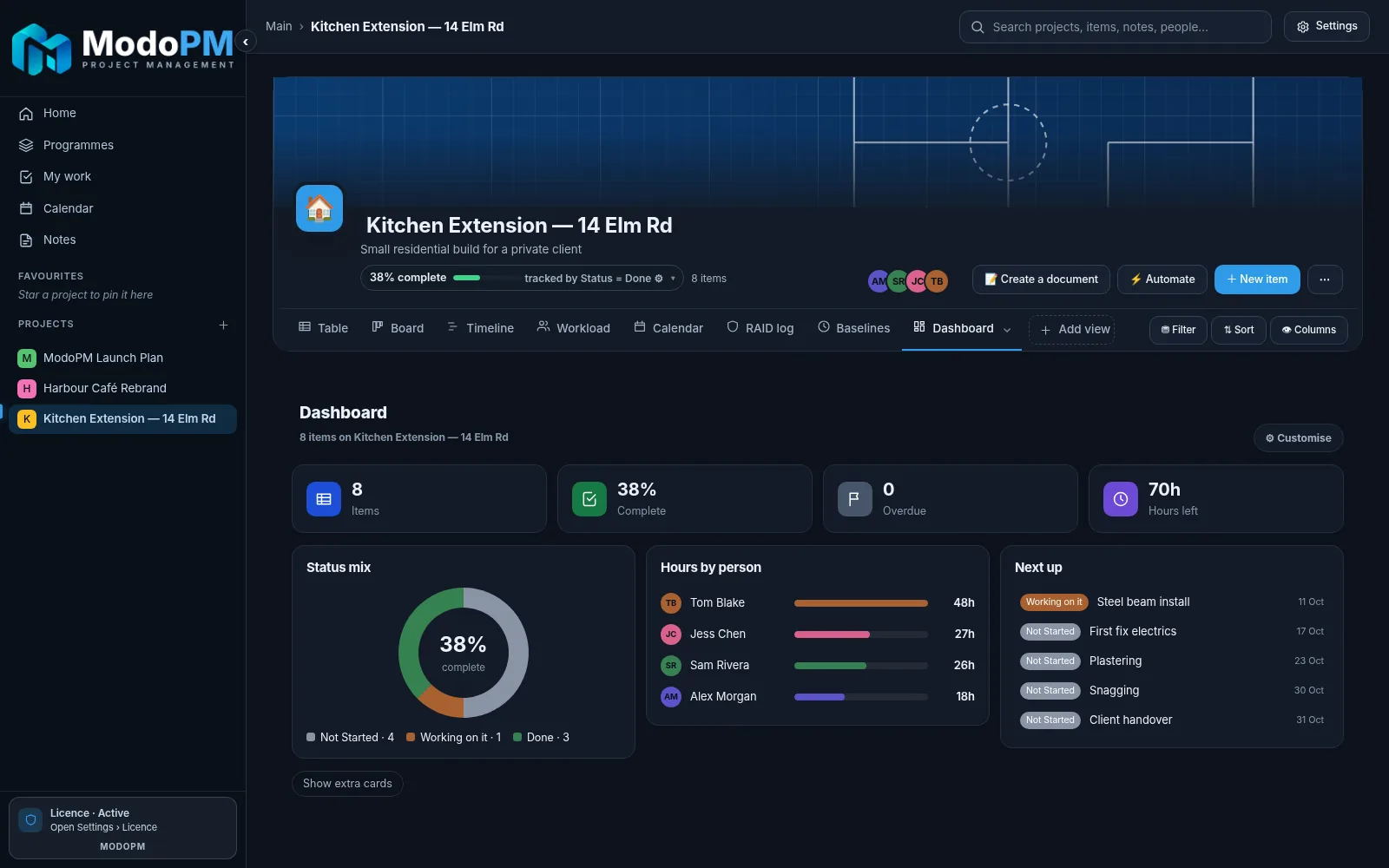Switch to the Timeline view tab

[x=480, y=328]
